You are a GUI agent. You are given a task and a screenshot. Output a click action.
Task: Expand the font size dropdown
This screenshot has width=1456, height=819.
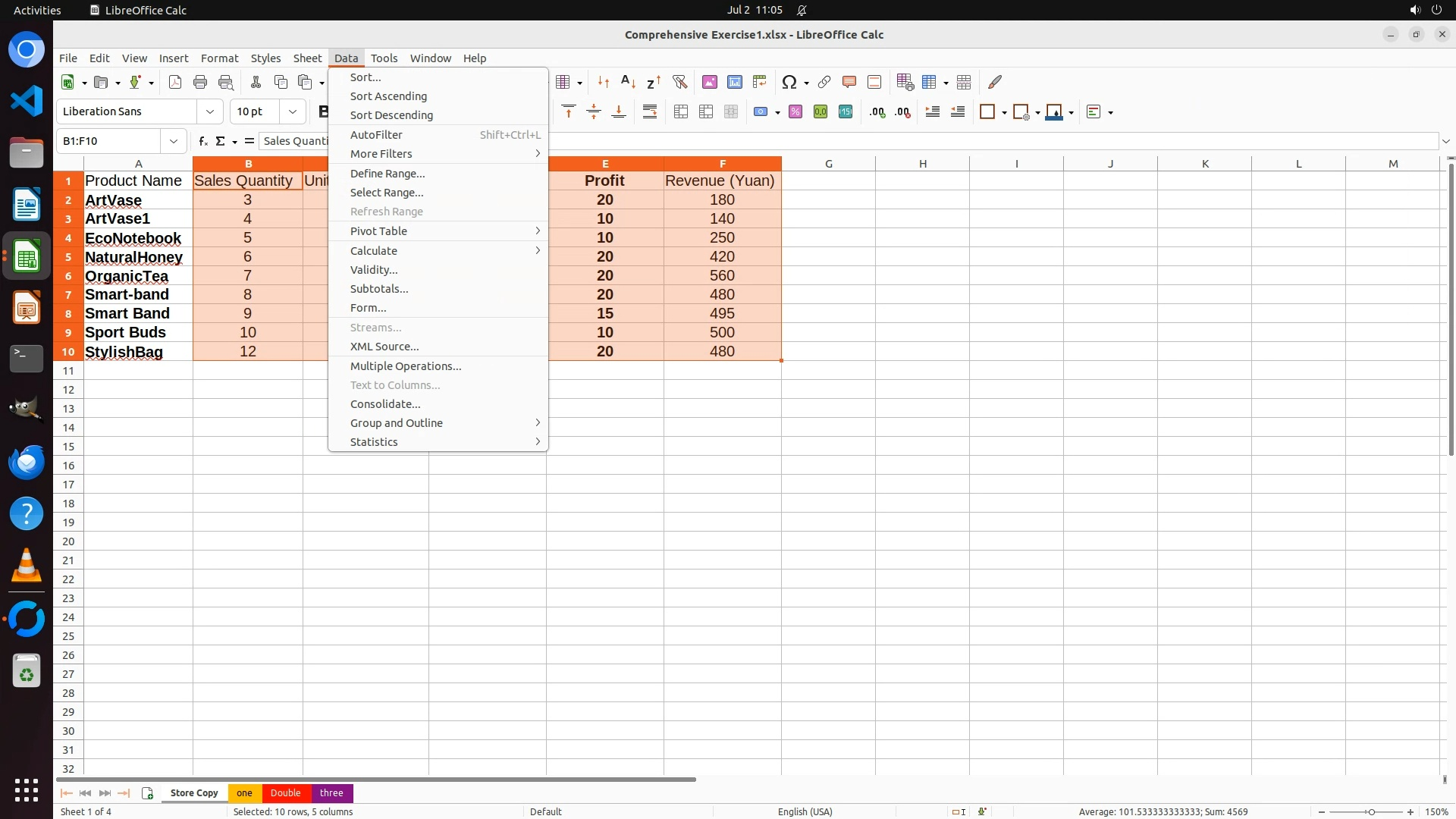tap(293, 111)
